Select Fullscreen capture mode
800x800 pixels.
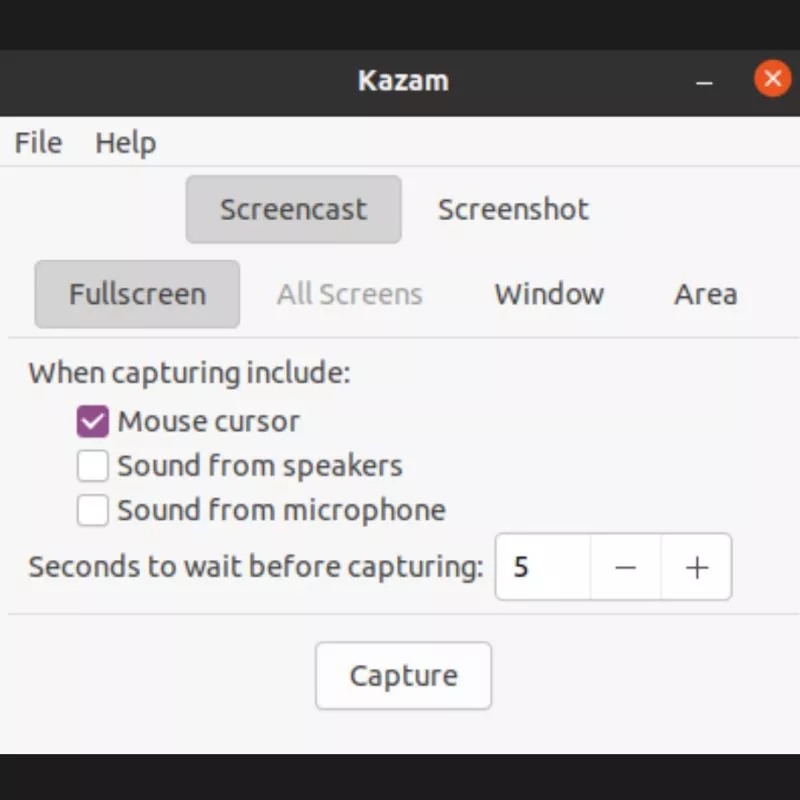136,293
